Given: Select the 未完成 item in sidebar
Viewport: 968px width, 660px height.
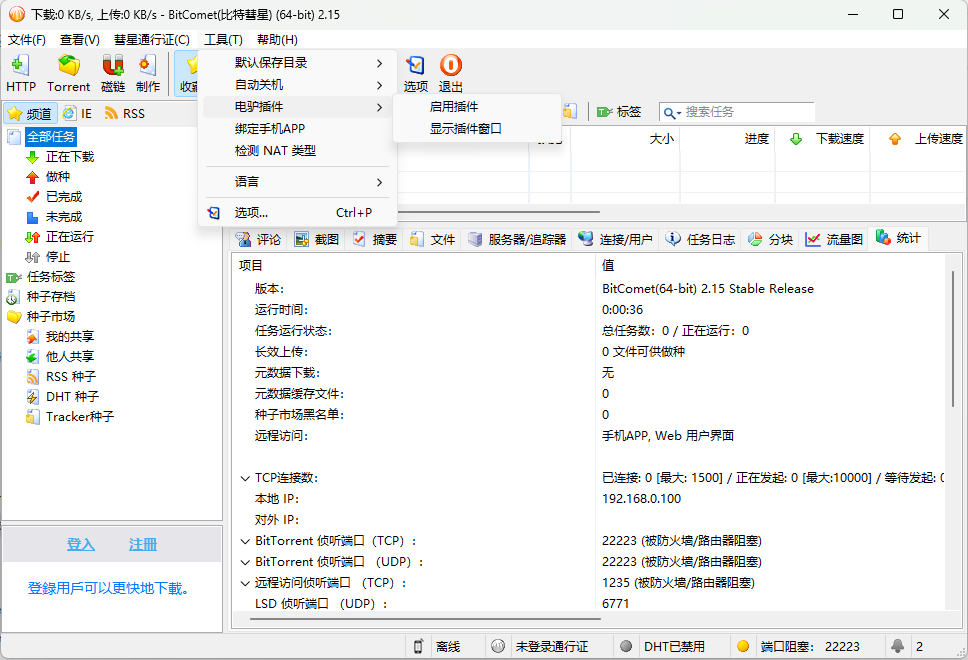Looking at the screenshot, I should click(54, 217).
